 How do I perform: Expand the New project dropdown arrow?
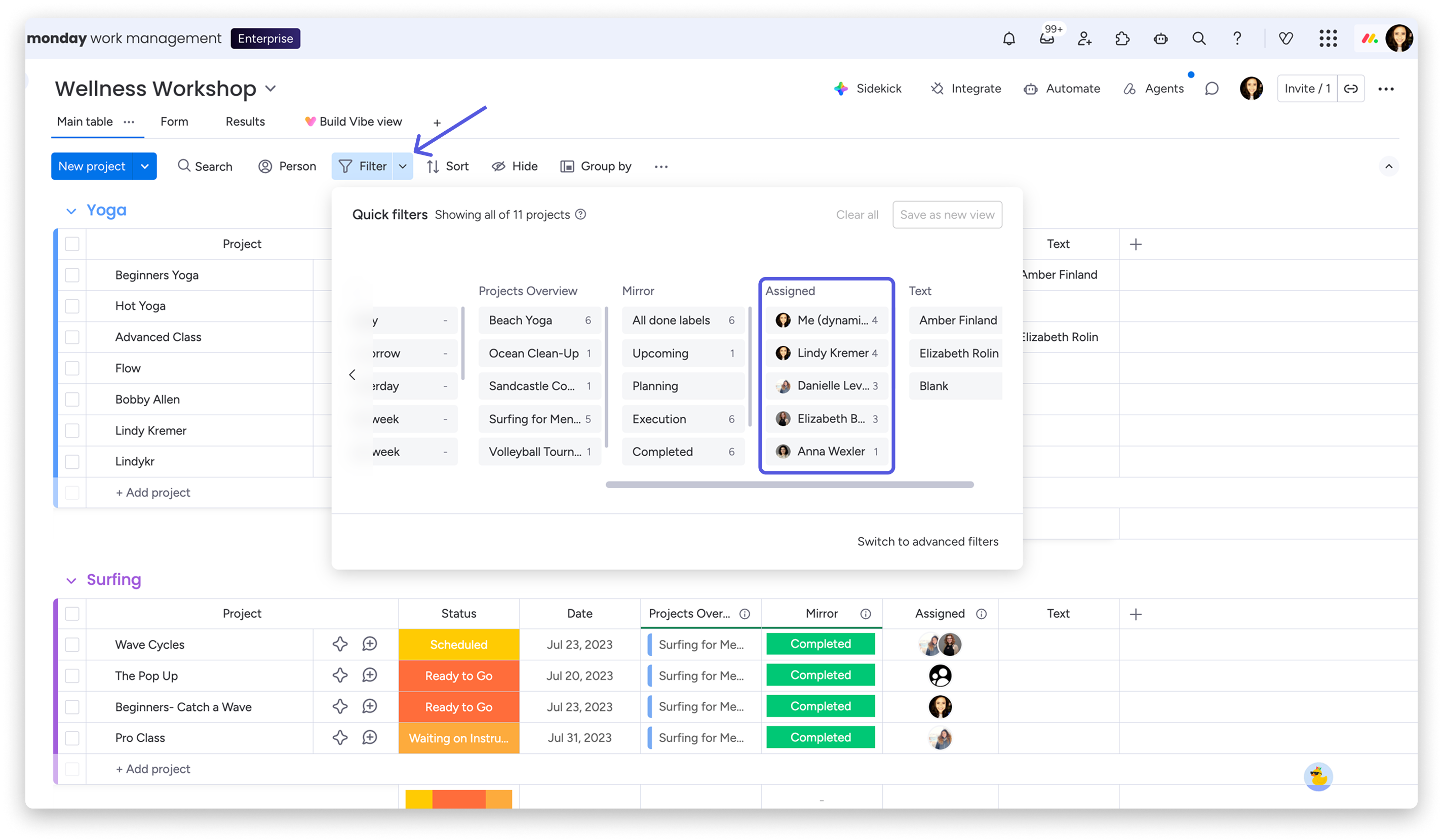coord(145,167)
